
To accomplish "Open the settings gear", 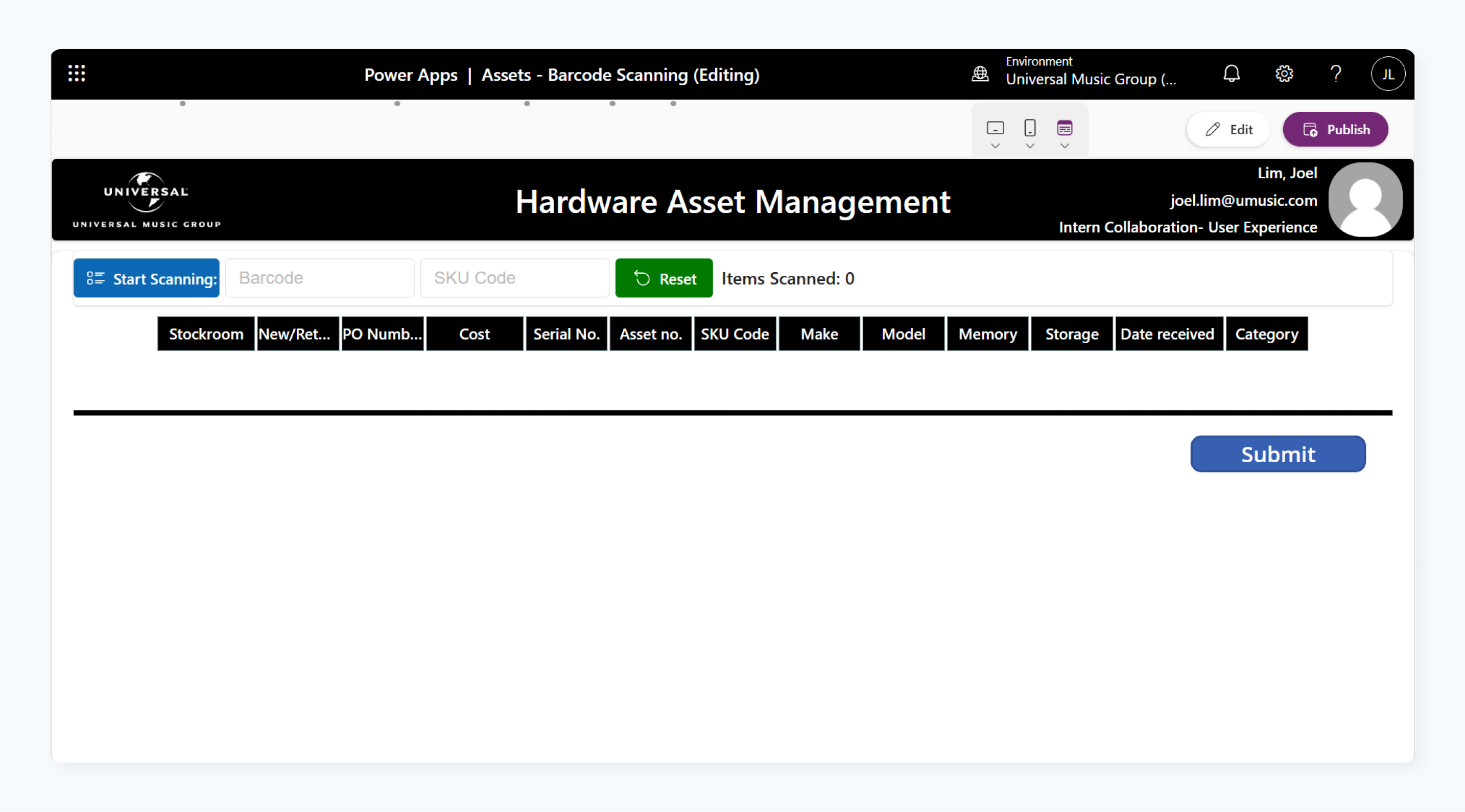I will 1284,74.
